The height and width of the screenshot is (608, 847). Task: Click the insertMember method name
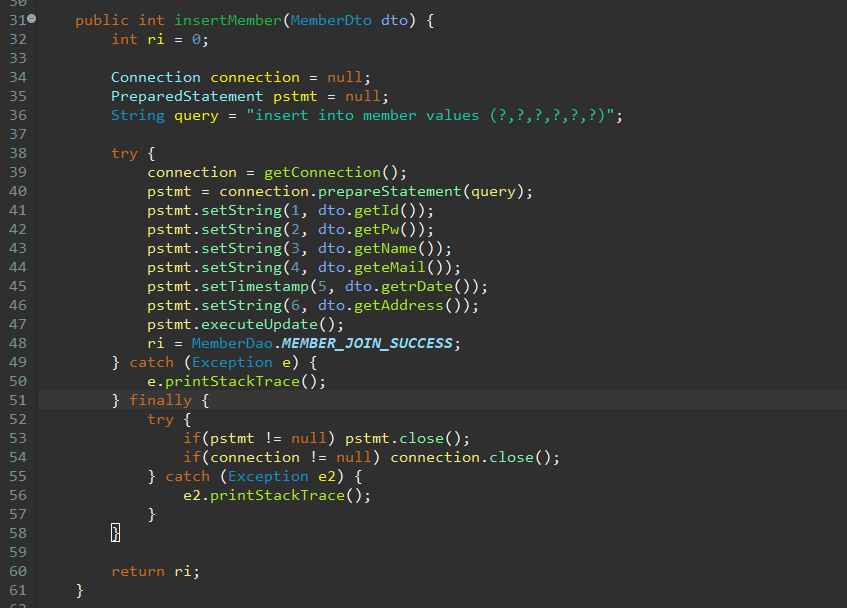tap(227, 21)
